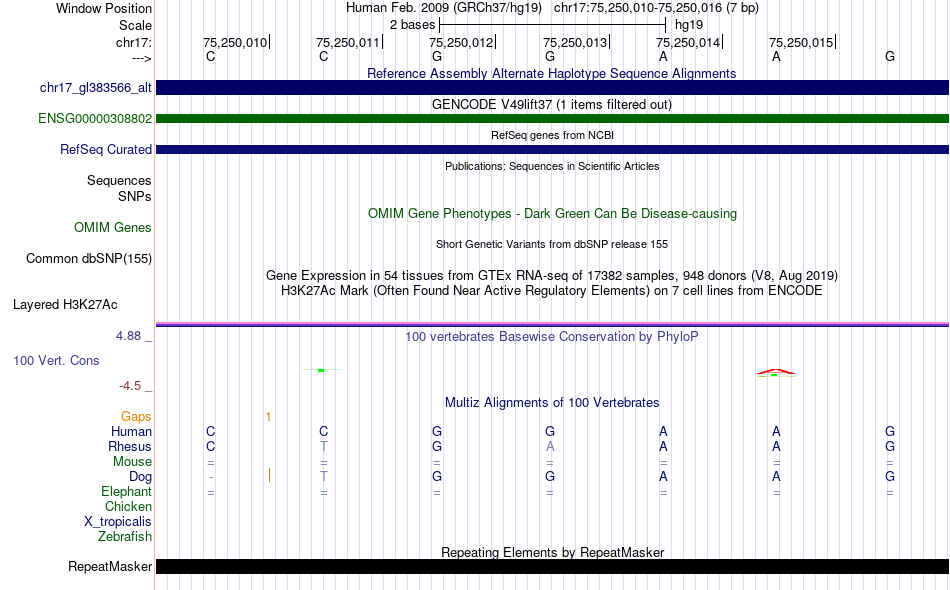Click position marker 75,250,015

click(802, 42)
